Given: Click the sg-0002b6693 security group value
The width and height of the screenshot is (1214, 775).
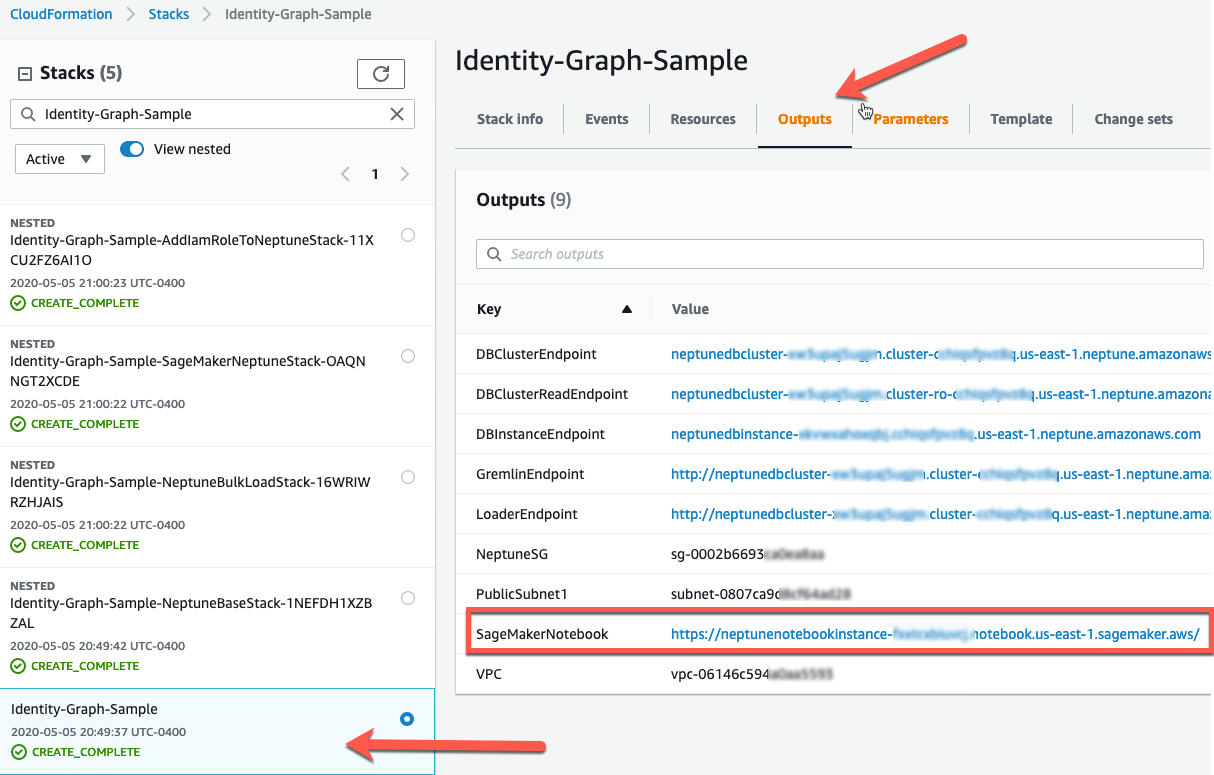Looking at the screenshot, I should (747, 554).
